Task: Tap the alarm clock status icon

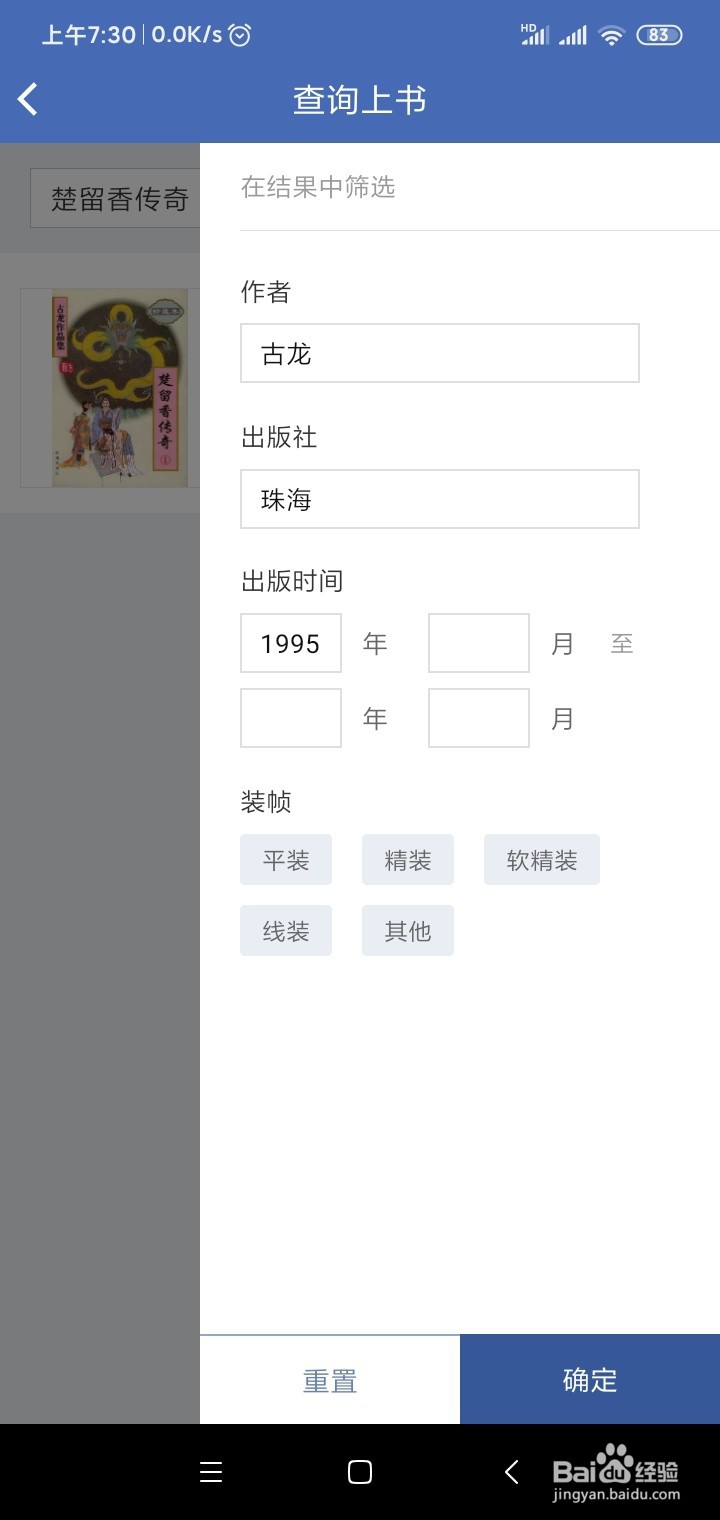Action: tap(240, 35)
